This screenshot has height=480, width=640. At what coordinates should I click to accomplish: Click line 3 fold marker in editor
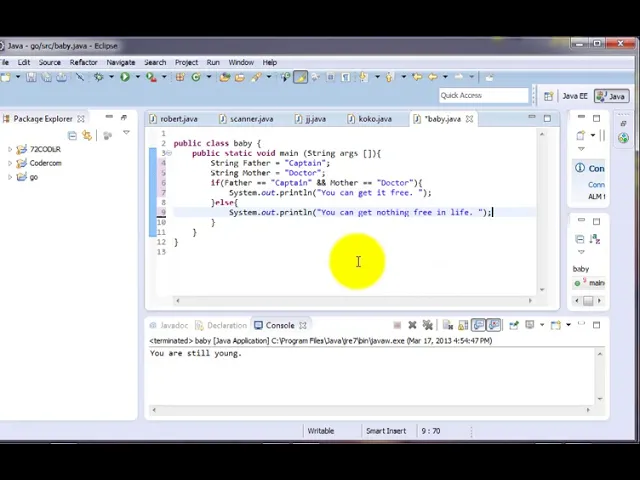click(x=169, y=153)
